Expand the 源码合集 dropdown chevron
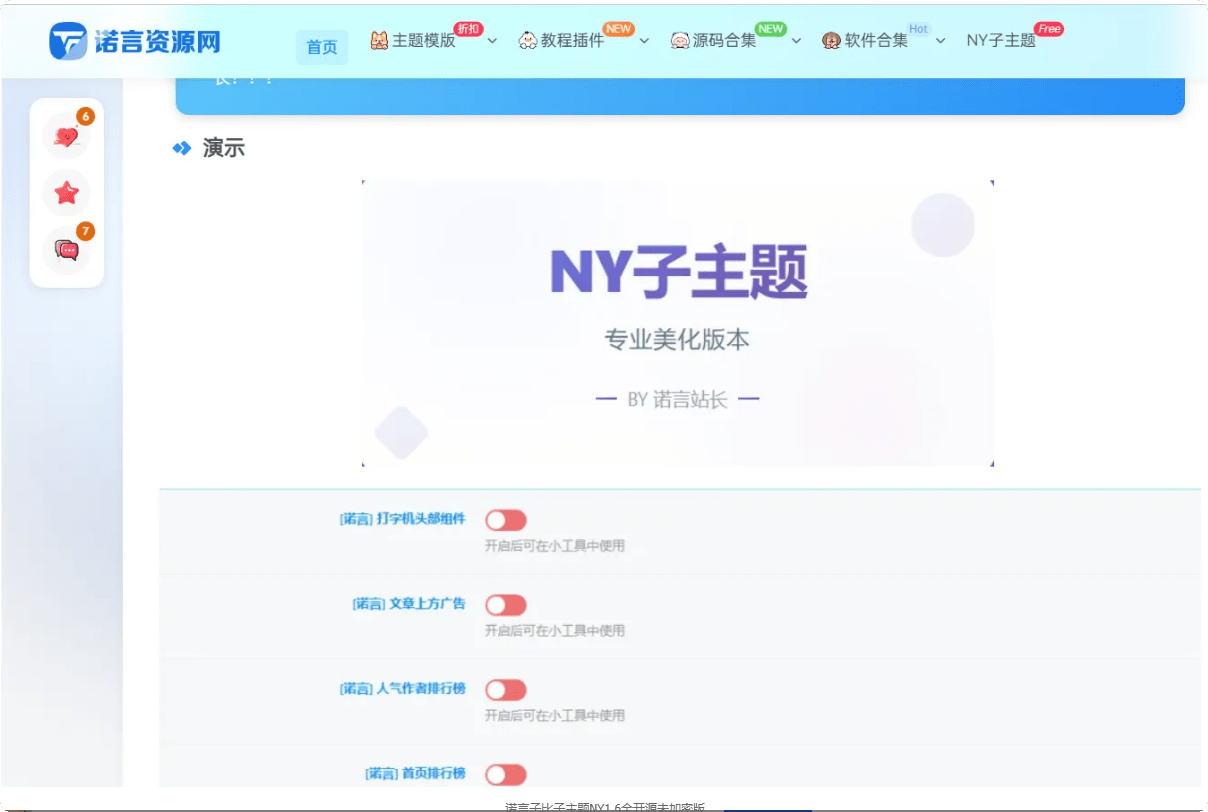This screenshot has height=812, width=1208. (x=796, y=42)
